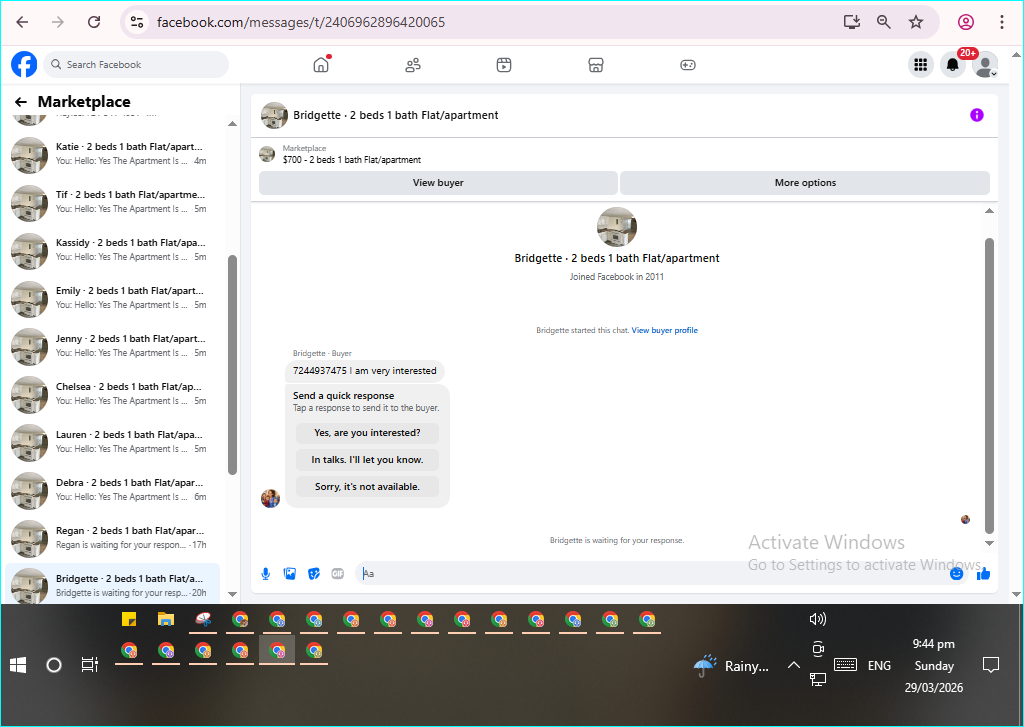The height and width of the screenshot is (727, 1024).
Task: Open the volume speaker icon
Action: click(x=818, y=619)
